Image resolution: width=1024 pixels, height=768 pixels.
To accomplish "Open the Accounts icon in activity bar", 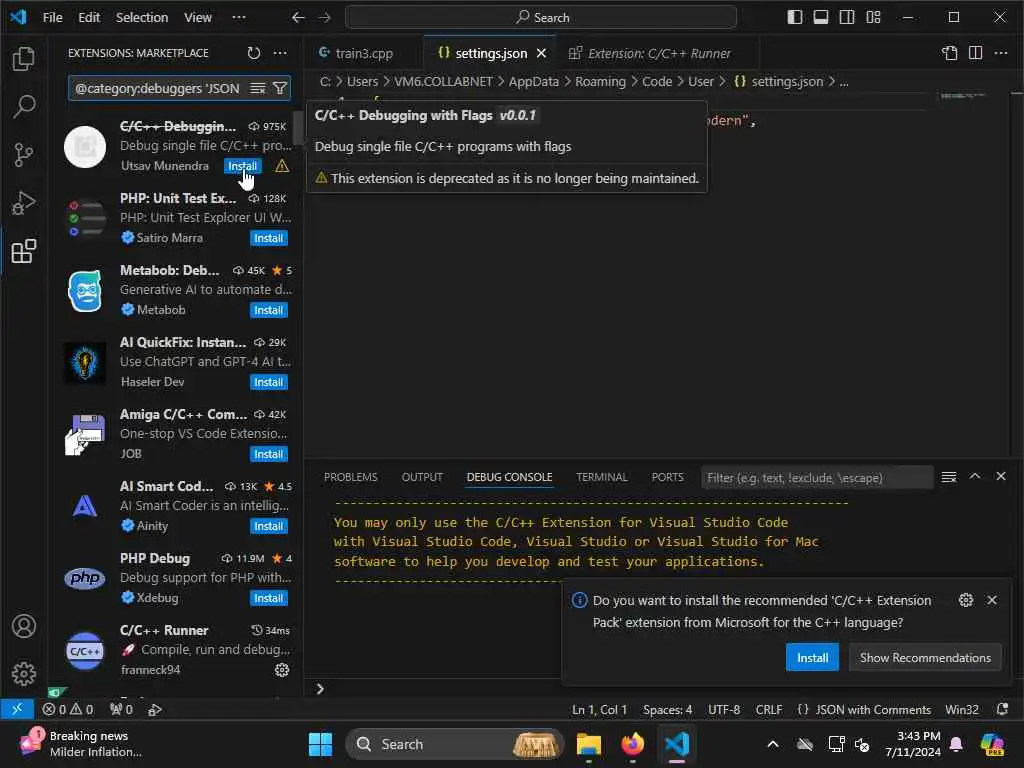I will coord(24,626).
